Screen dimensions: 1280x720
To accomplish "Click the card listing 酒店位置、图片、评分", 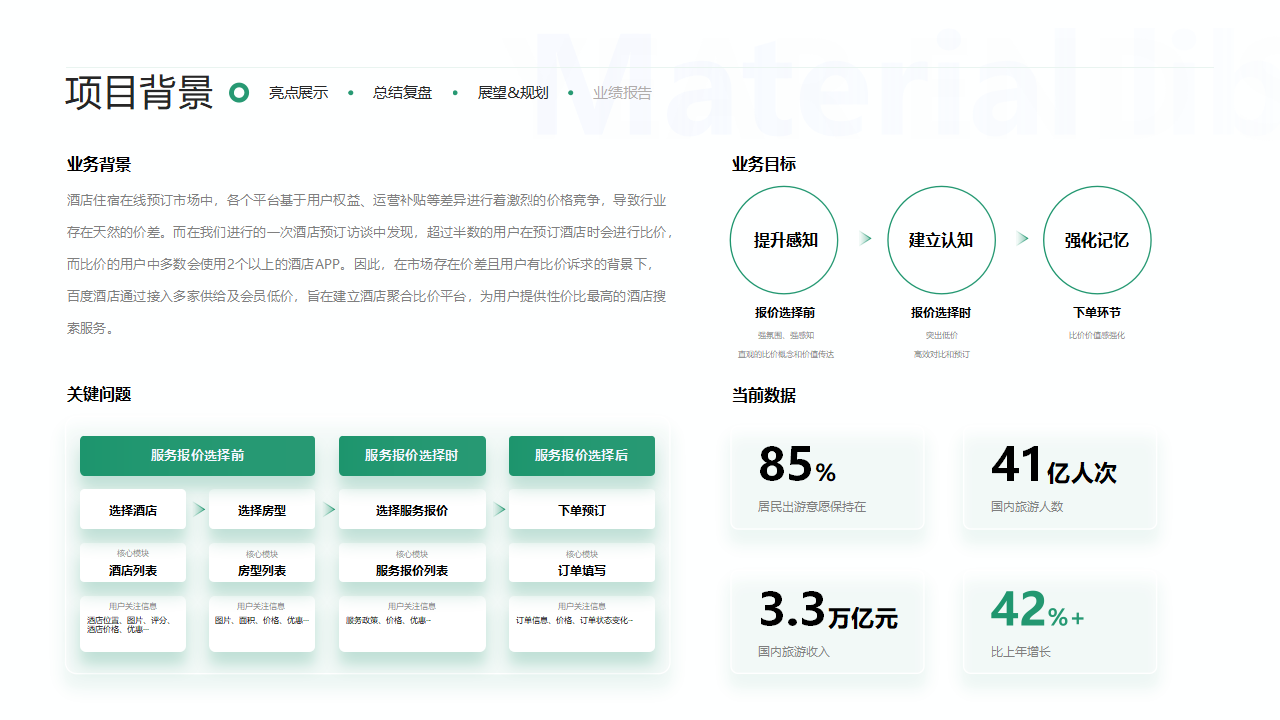I will [133, 624].
